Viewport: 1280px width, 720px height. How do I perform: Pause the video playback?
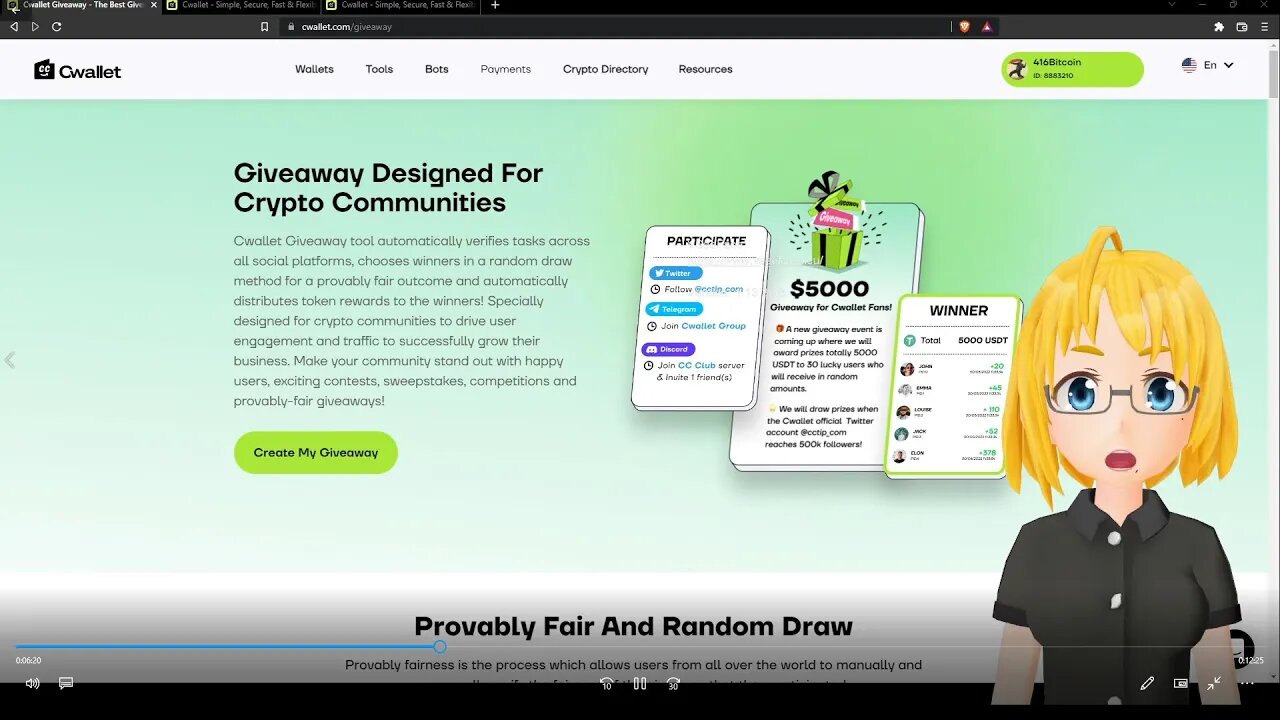[x=640, y=684]
